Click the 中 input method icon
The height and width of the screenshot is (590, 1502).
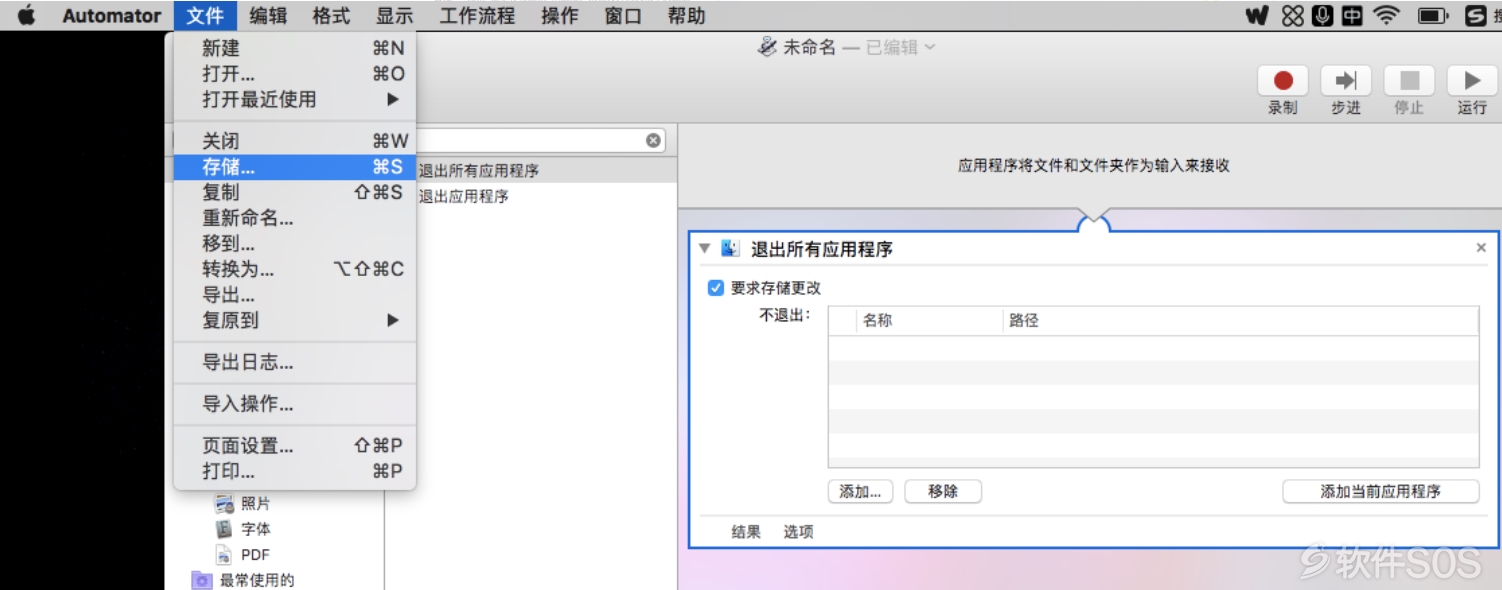pos(1351,16)
